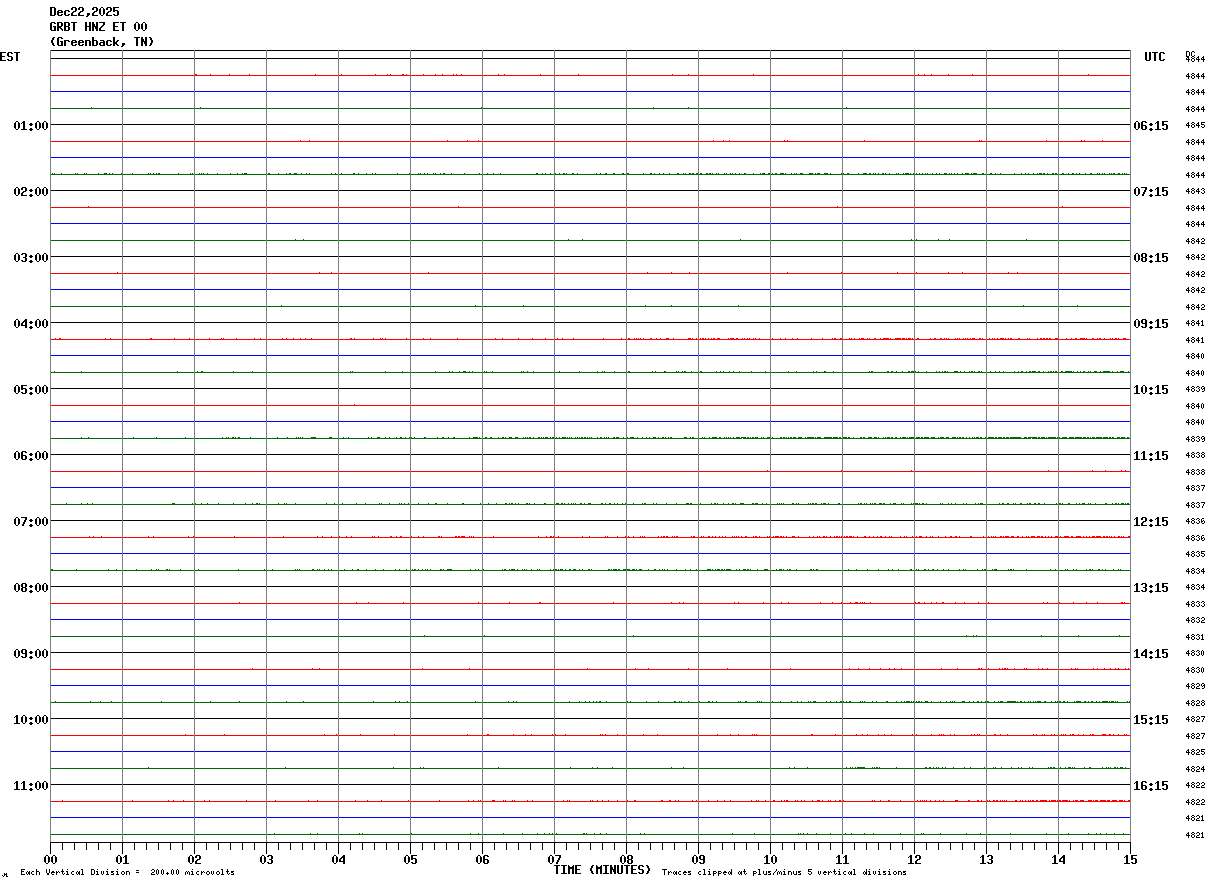This screenshot has height=886, width=1210.
Task: Click the 08:15 UTC time label
Action: 1151,258
